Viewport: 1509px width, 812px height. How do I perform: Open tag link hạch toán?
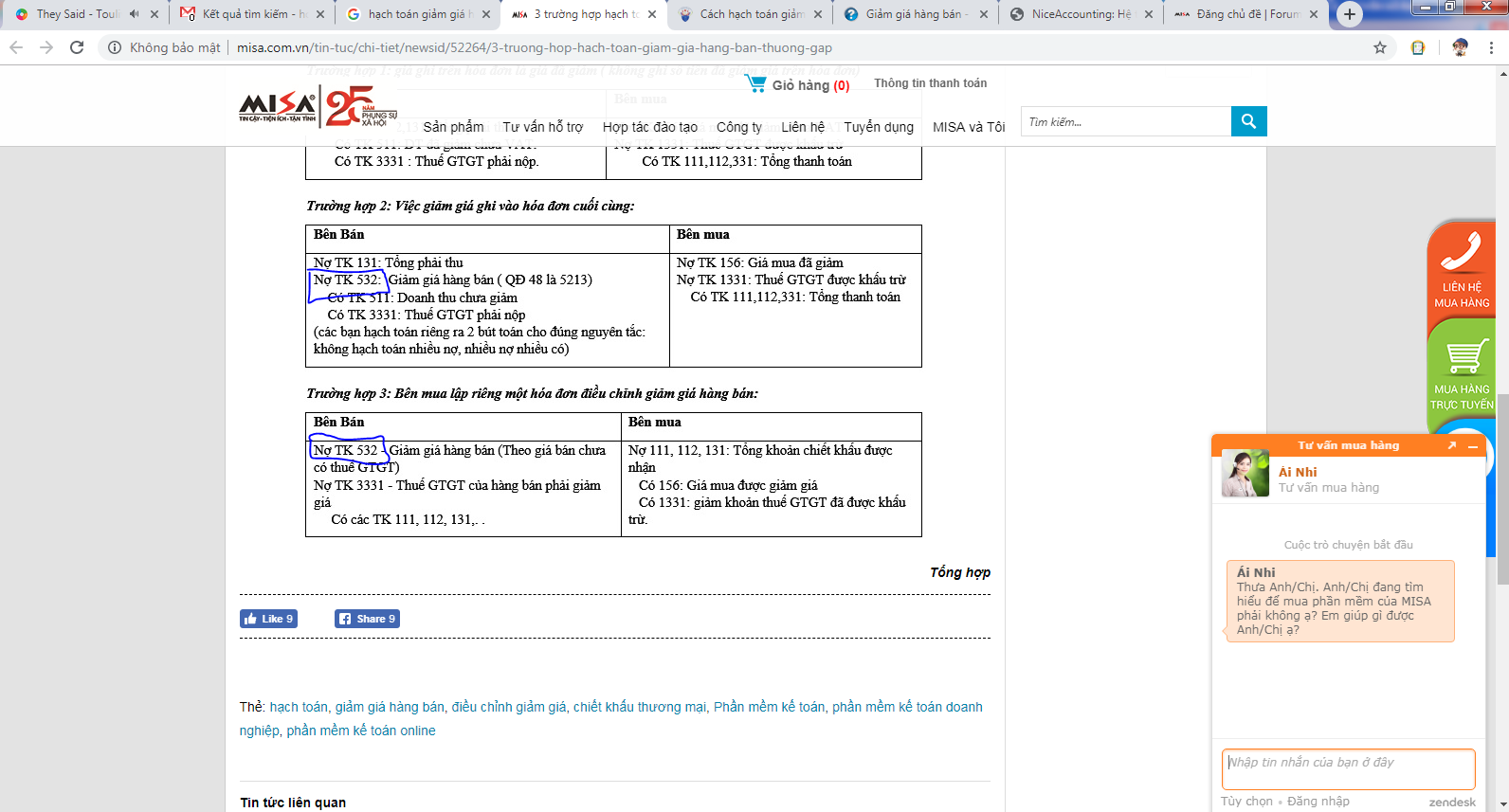coord(299,707)
